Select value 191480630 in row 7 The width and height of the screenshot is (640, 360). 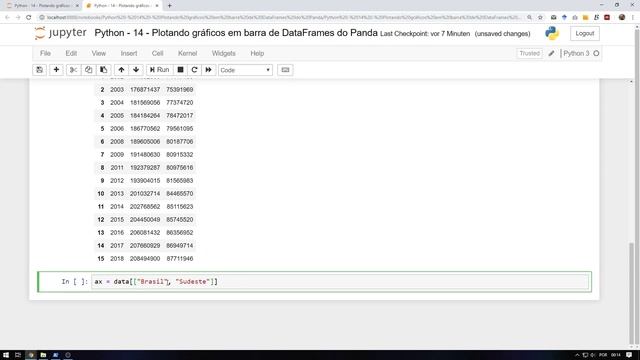(x=145, y=155)
